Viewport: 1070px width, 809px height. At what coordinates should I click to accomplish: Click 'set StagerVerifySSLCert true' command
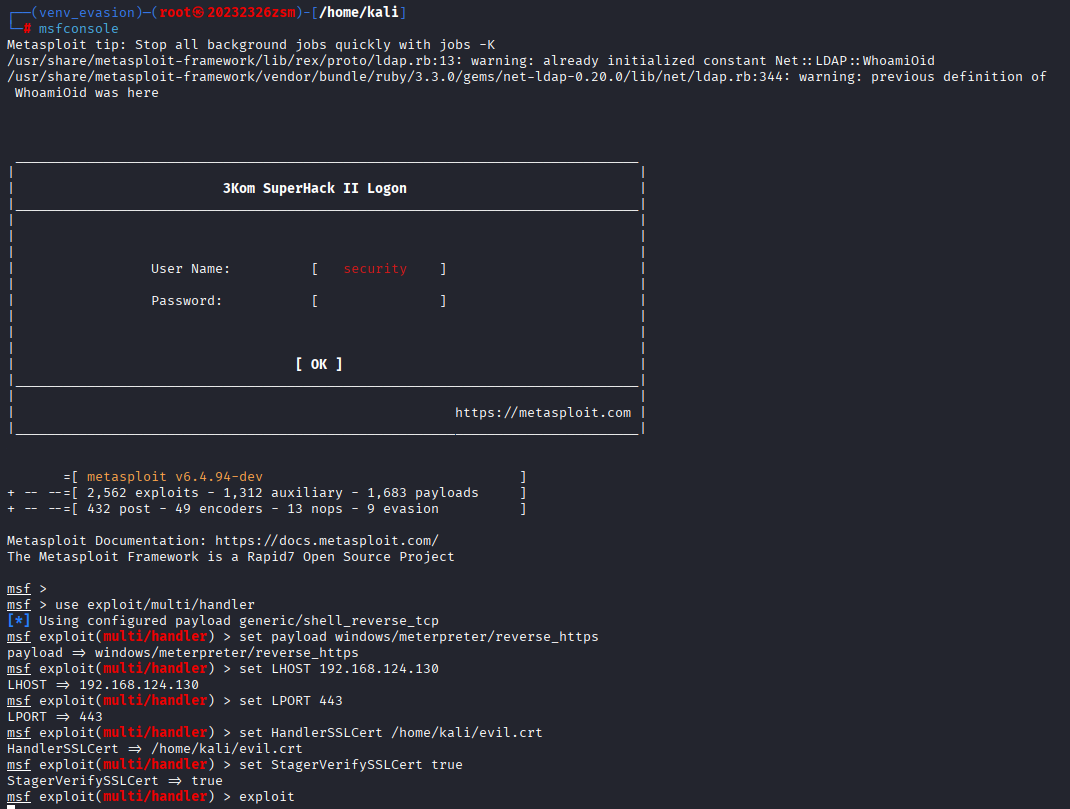[x=351, y=765]
